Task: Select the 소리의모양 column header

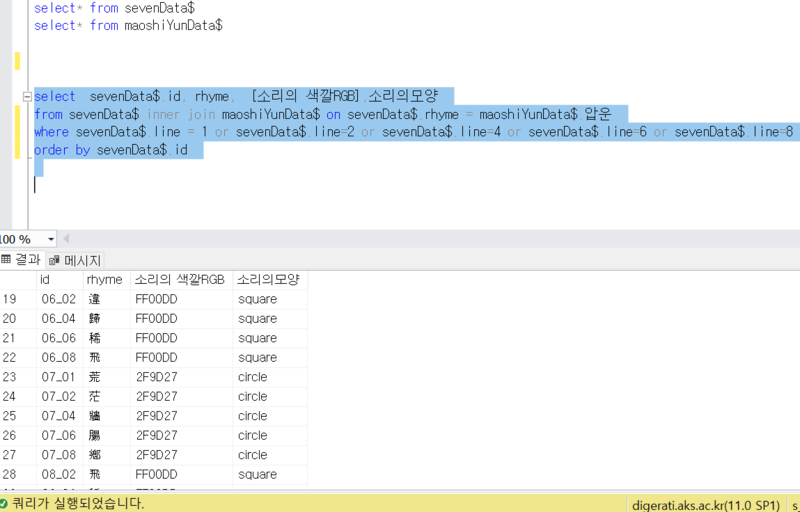Action: tap(270, 279)
